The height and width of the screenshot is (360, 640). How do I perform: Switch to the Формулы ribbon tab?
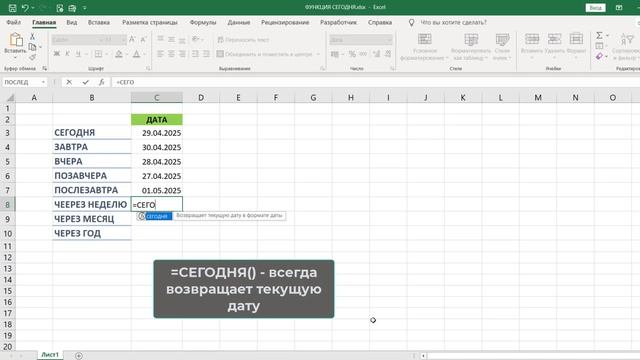click(x=203, y=22)
